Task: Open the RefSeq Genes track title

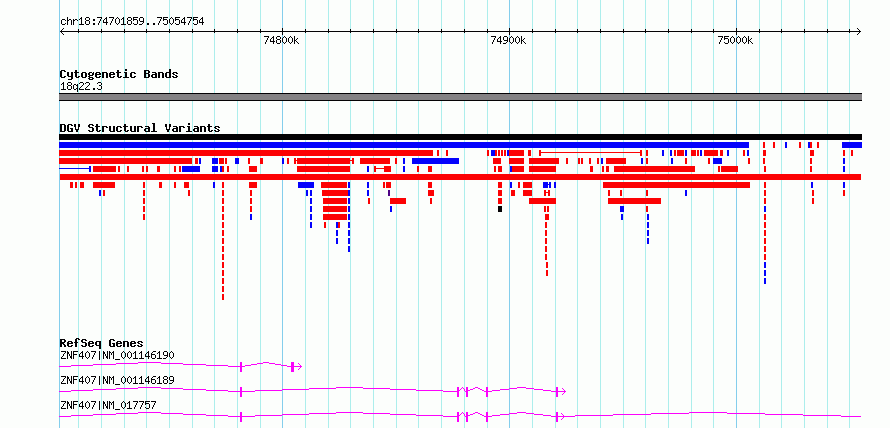Action: pos(102,343)
